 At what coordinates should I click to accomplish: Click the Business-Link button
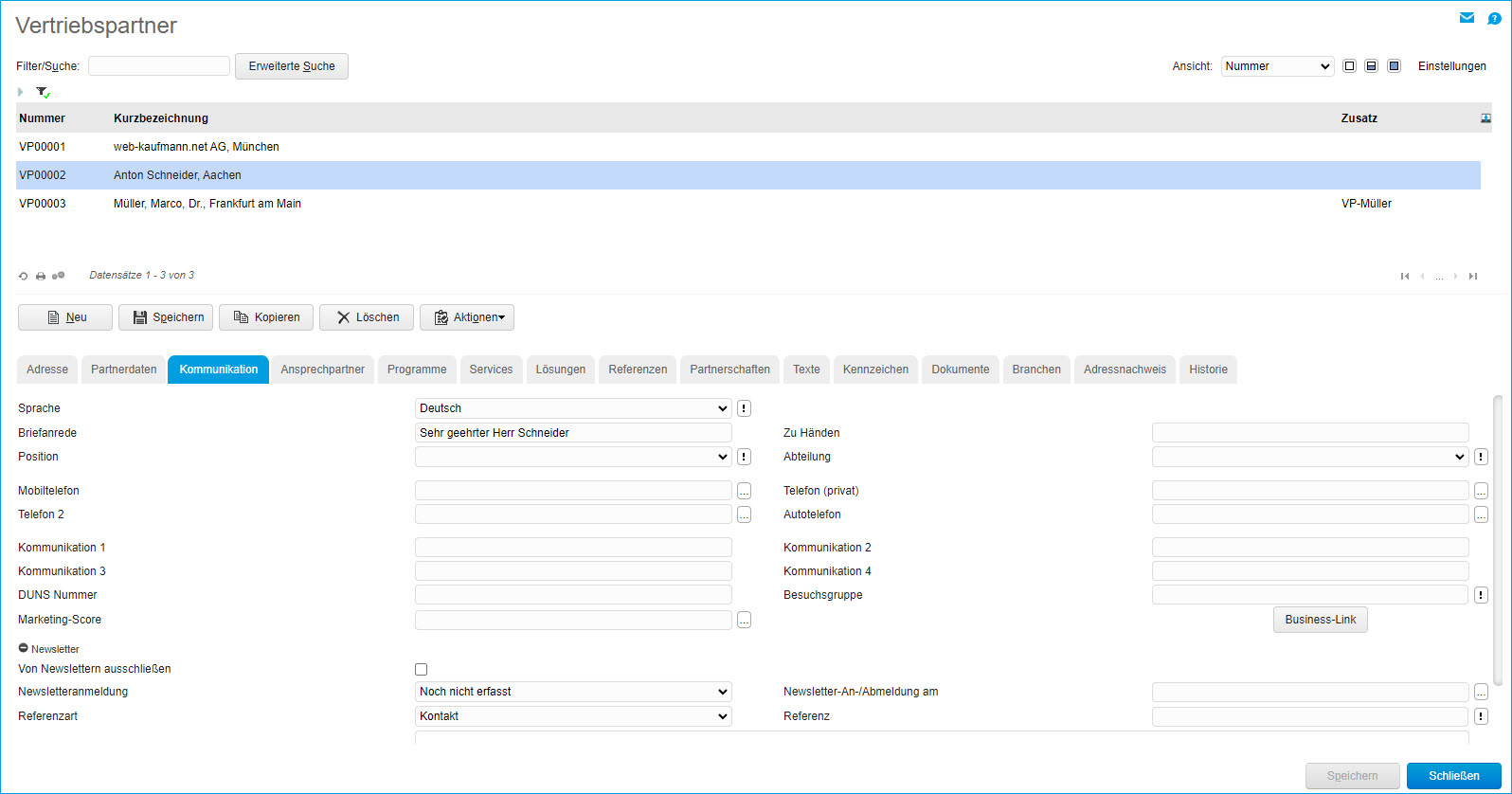point(1321,620)
